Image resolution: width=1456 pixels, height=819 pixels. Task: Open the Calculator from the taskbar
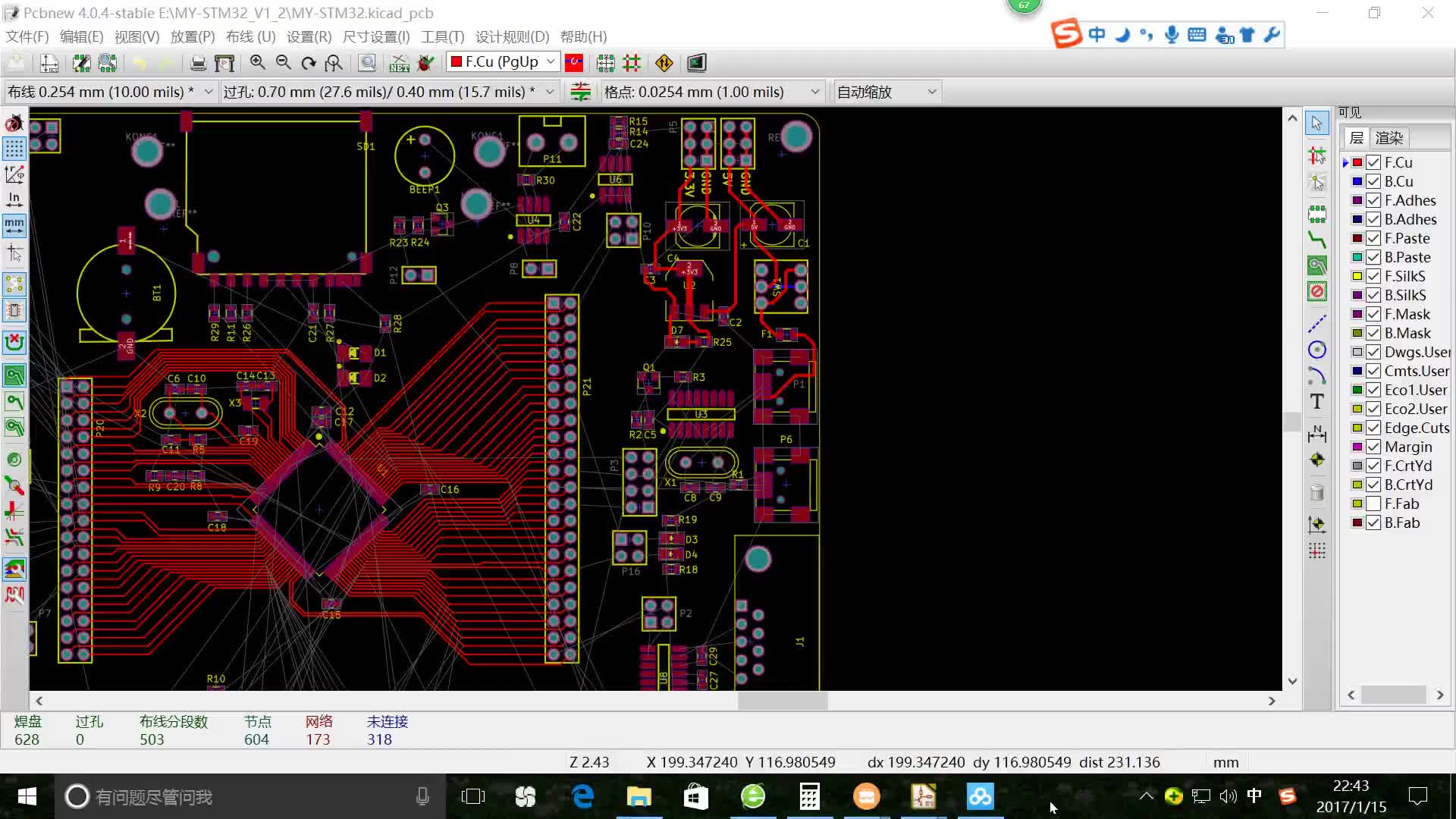(x=810, y=796)
